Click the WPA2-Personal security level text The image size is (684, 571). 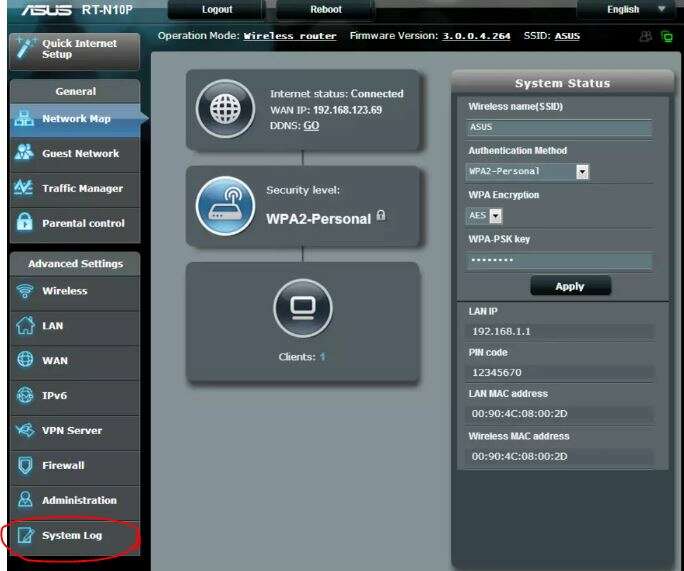[x=318, y=219]
